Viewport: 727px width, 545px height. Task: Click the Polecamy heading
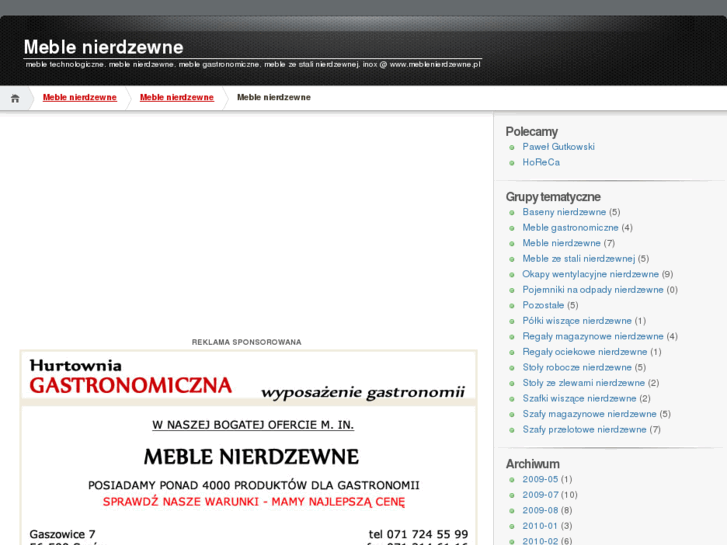(532, 132)
